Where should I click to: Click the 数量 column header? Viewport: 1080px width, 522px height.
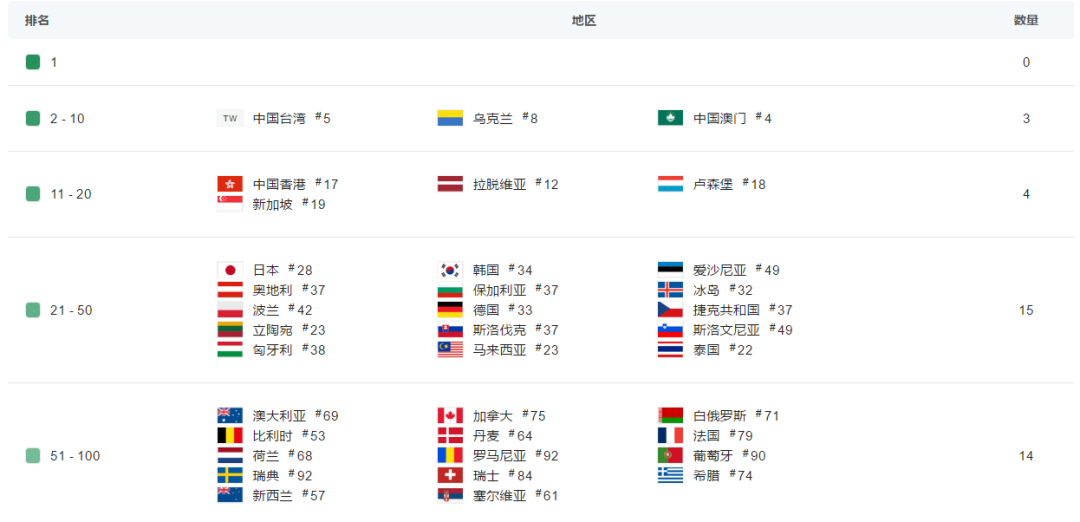(1026, 20)
